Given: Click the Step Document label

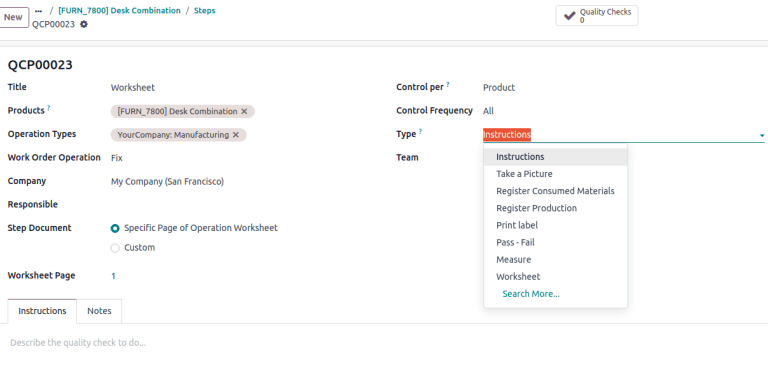Looking at the screenshot, I should [x=39, y=228].
